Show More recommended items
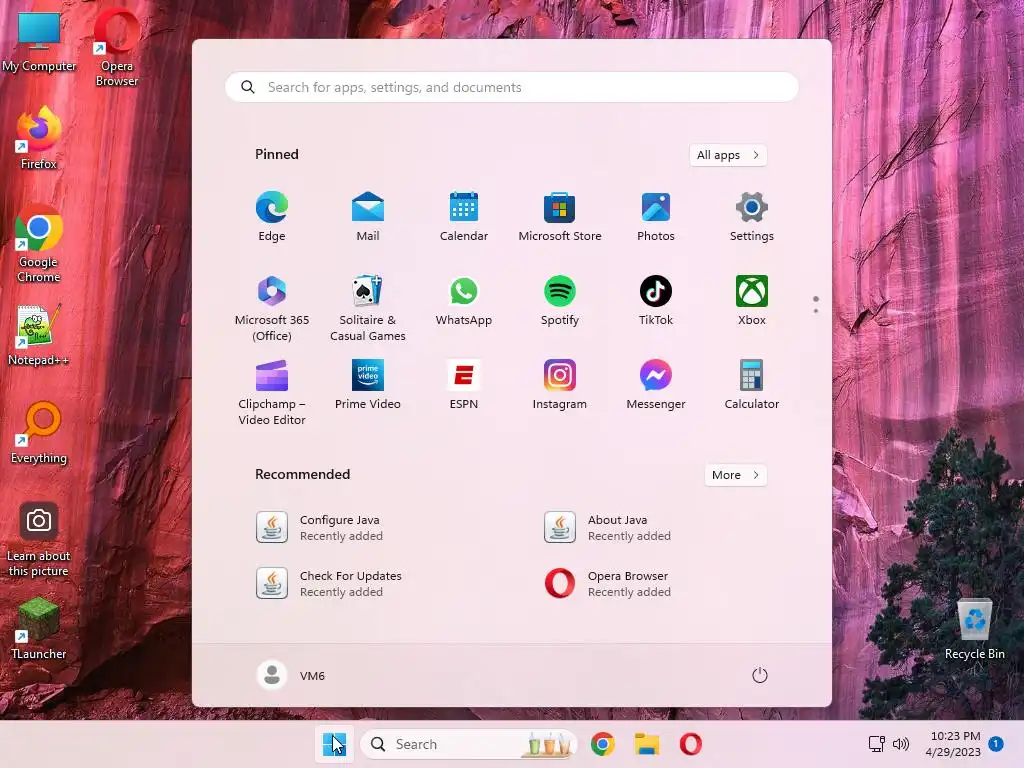Image resolution: width=1024 pixels, height=768 pixels. click(x=735, y=475)
